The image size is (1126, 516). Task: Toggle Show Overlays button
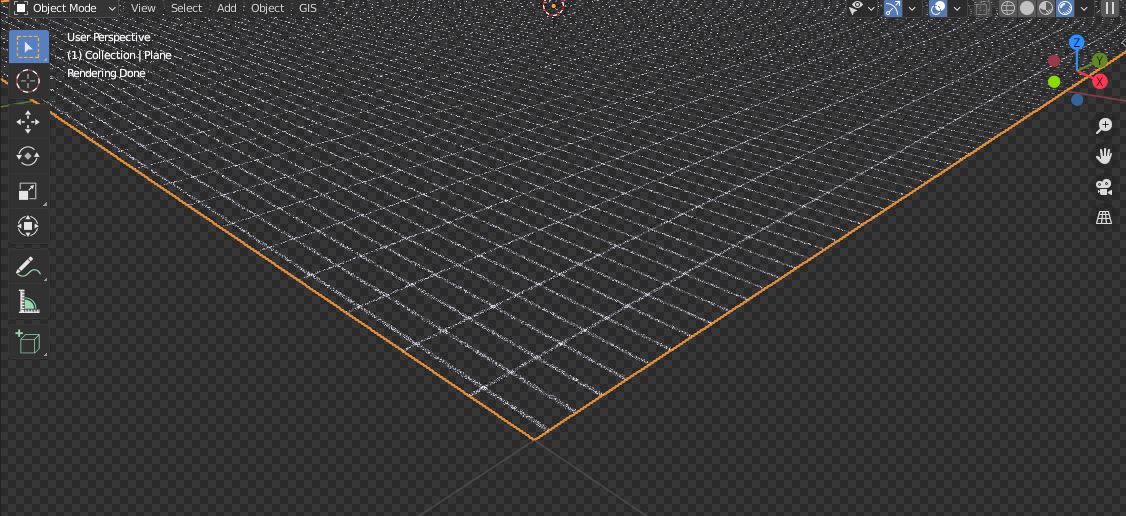(x=938, y=8)
